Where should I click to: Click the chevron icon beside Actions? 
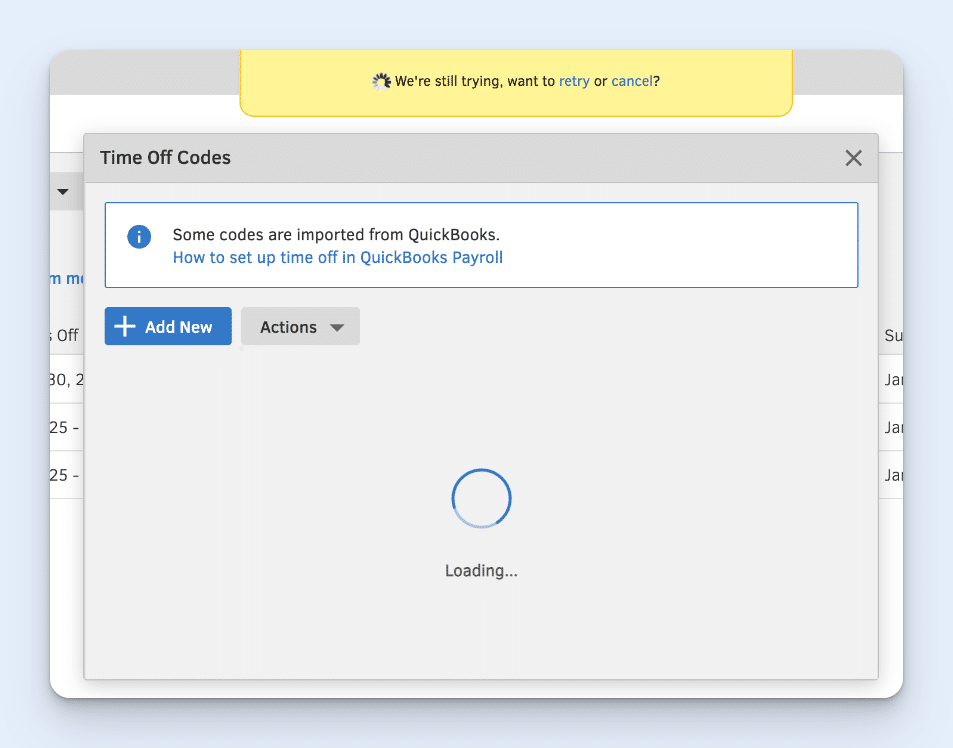click(x=336, y=327)
